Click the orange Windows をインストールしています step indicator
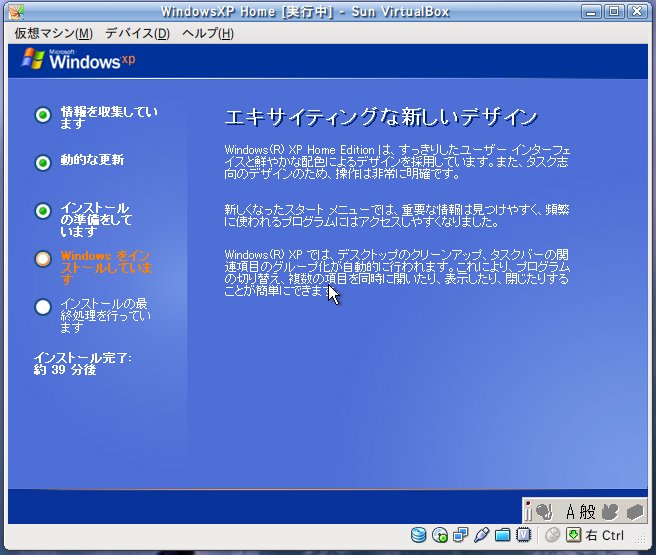Image resolution: width=656 pixels, height=555 pixels. point(43,259)
